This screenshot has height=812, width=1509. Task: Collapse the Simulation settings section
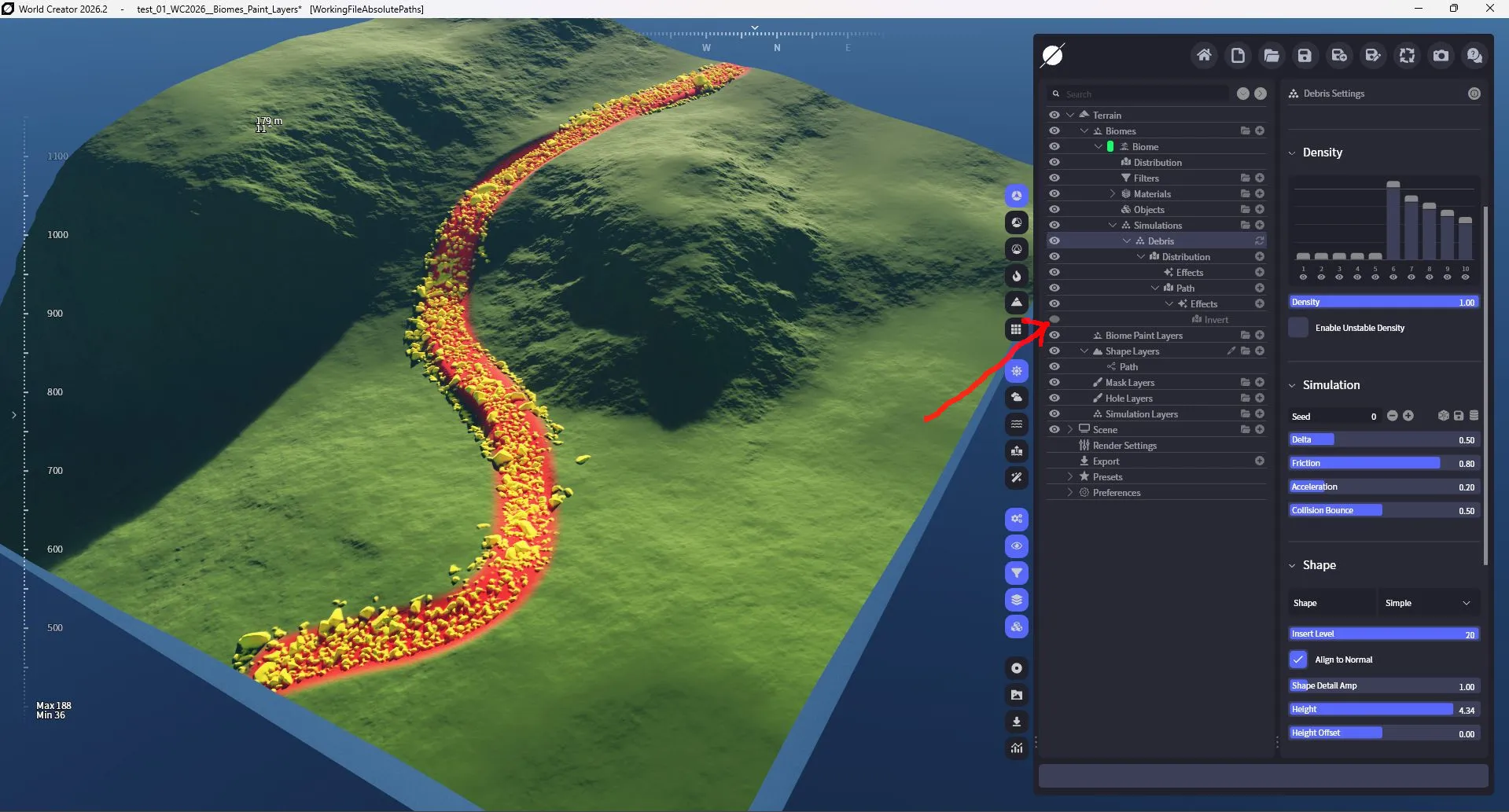1292,385
